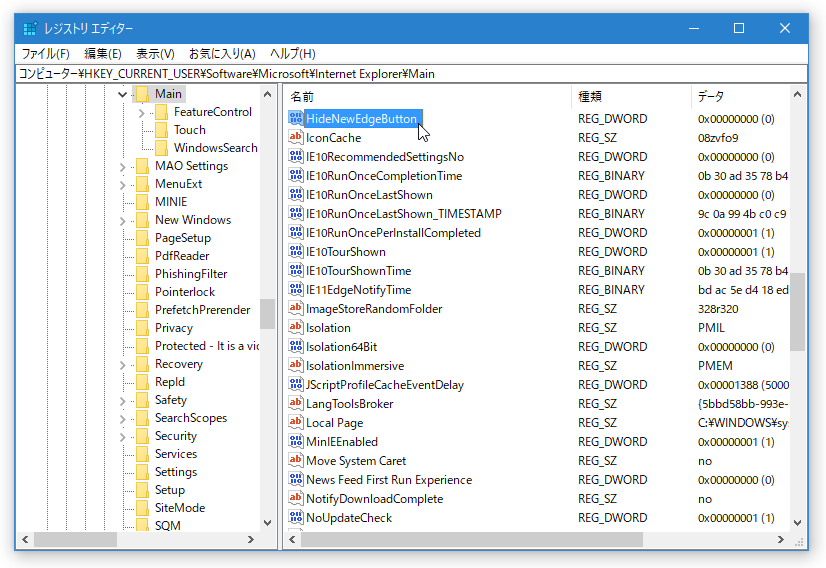Sort by the 種類 column header
Image resolution: width=826 pixels, height=568 pixels.
click(x=631, y=96)
